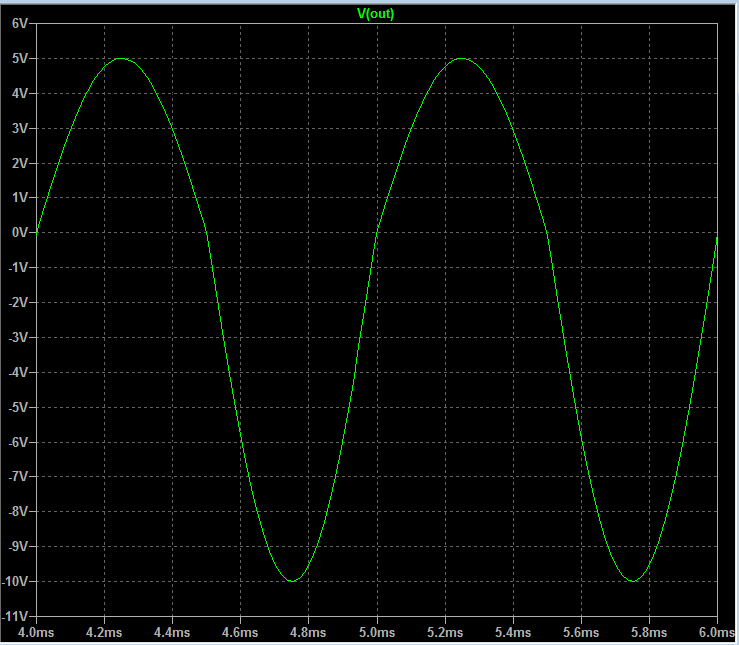
Task: Click the -4V vertical axis label
Action: [x=19, y=372]
